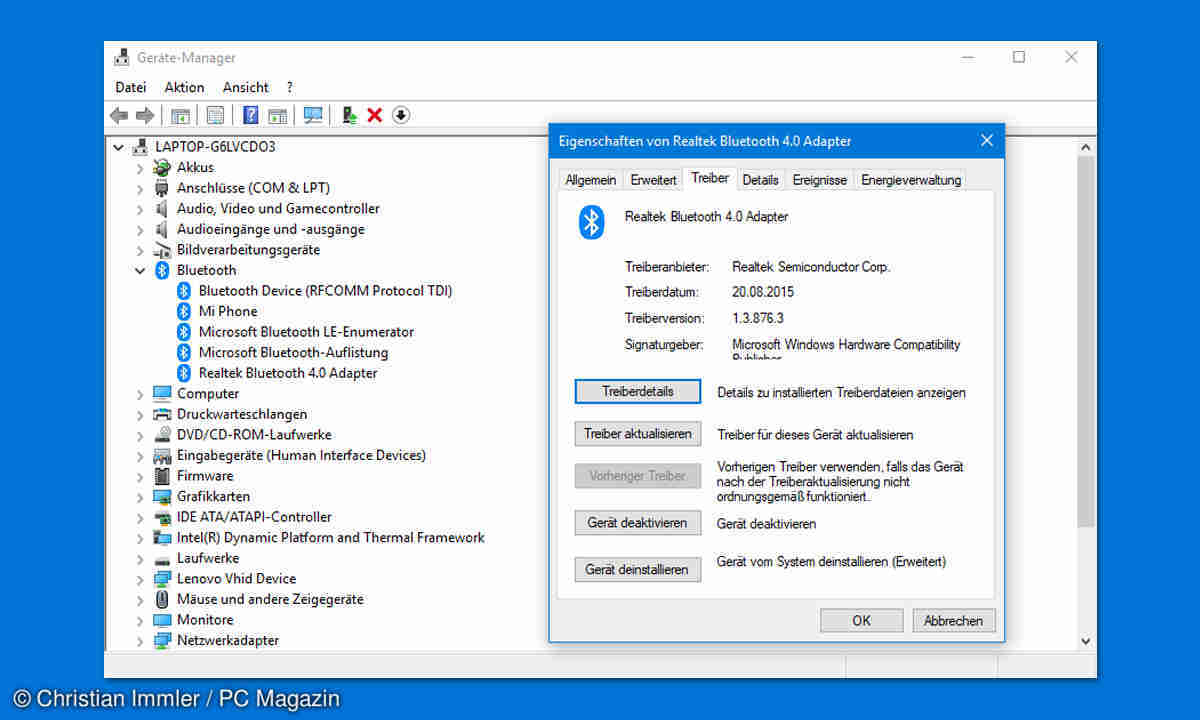The image size is (1200, 720).
Task: Click the Grafikkarten display adapter icon
Action: pyautogui.click(x=162, y=497)
